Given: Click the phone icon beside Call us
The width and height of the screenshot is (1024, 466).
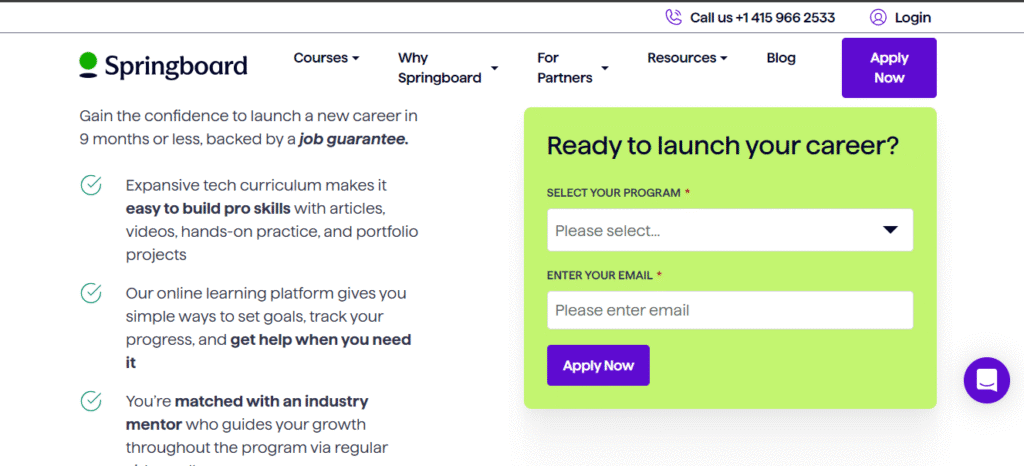Looking at the screenshot, I should click(x=673, y=17).
